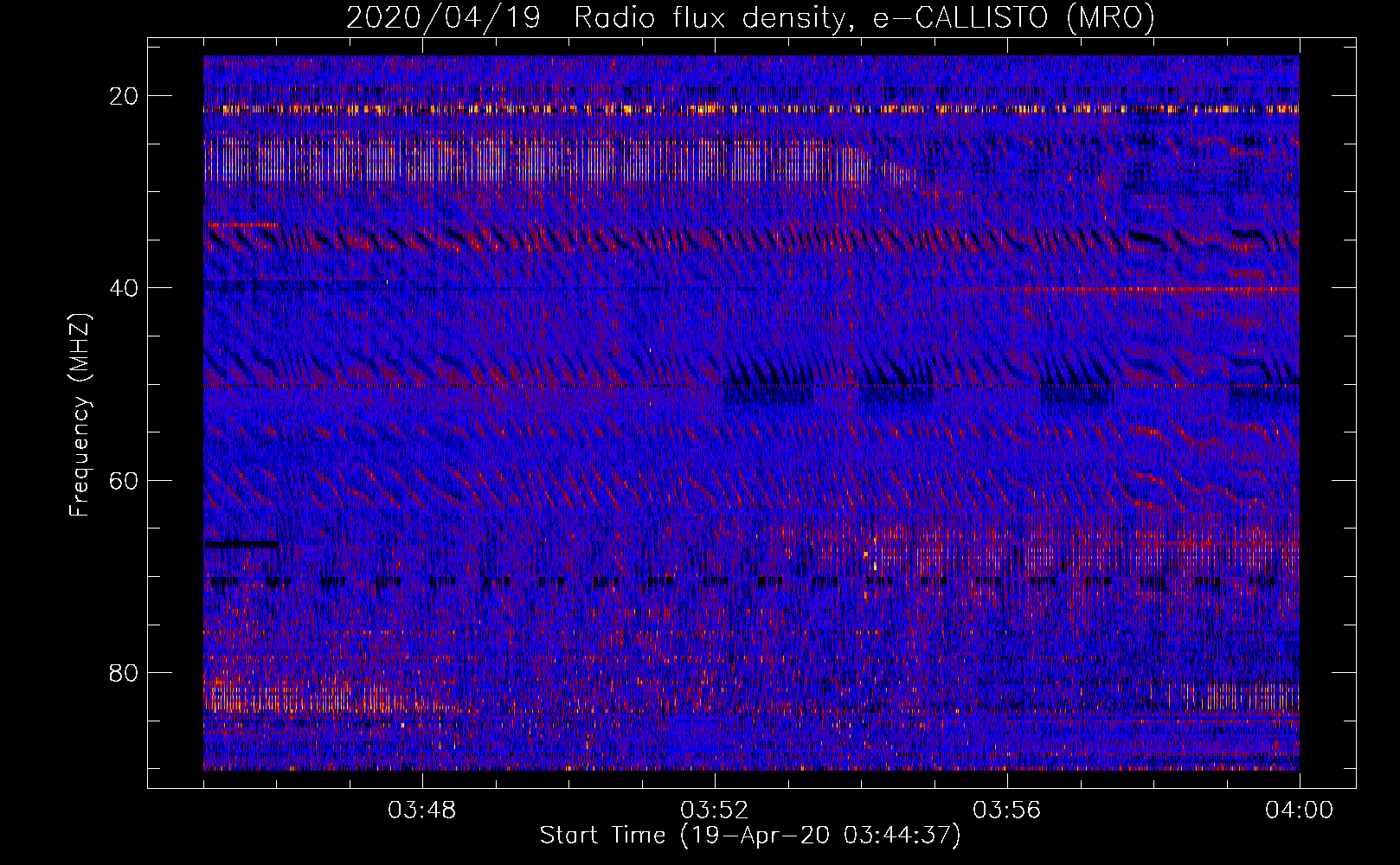Click the 'Frequency (MHZ)' axis label
The width and height of the screenshot is (1400, 865).
(80, 415)
